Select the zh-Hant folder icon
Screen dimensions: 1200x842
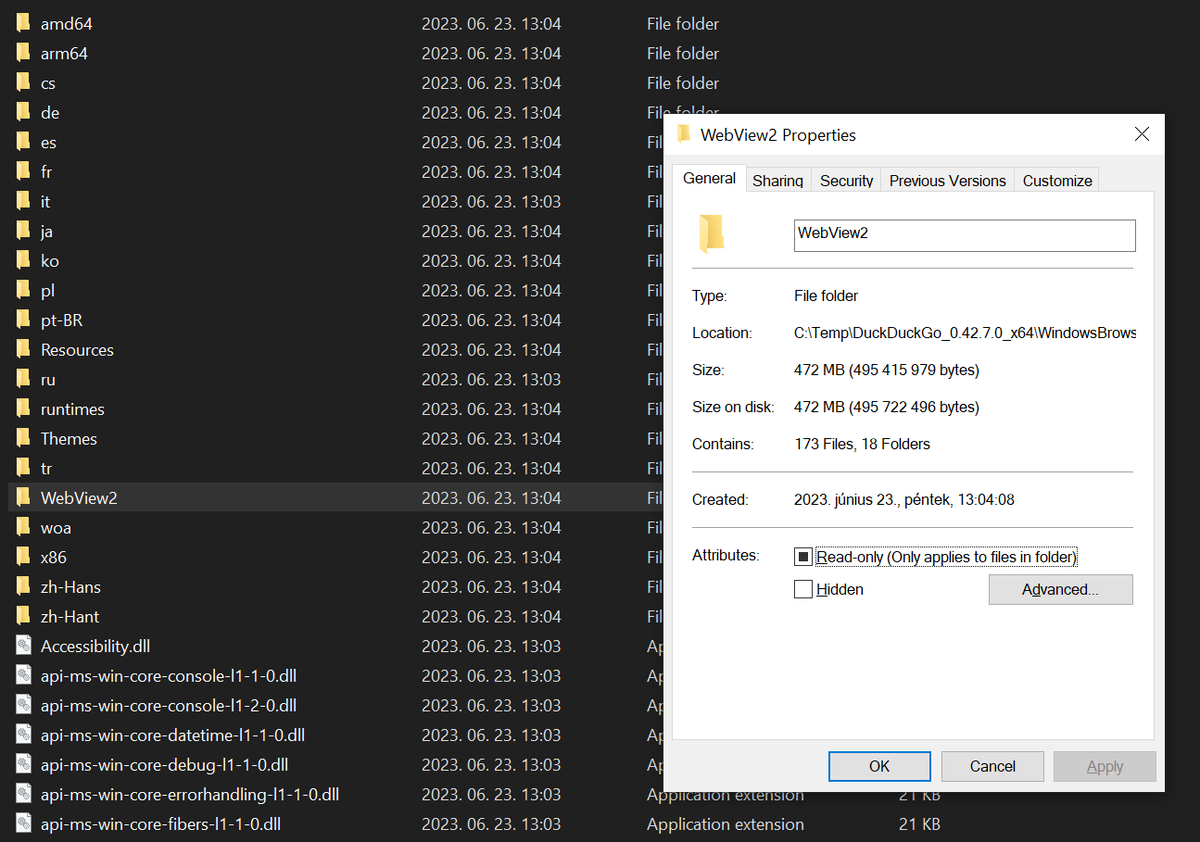click(24, 616)
